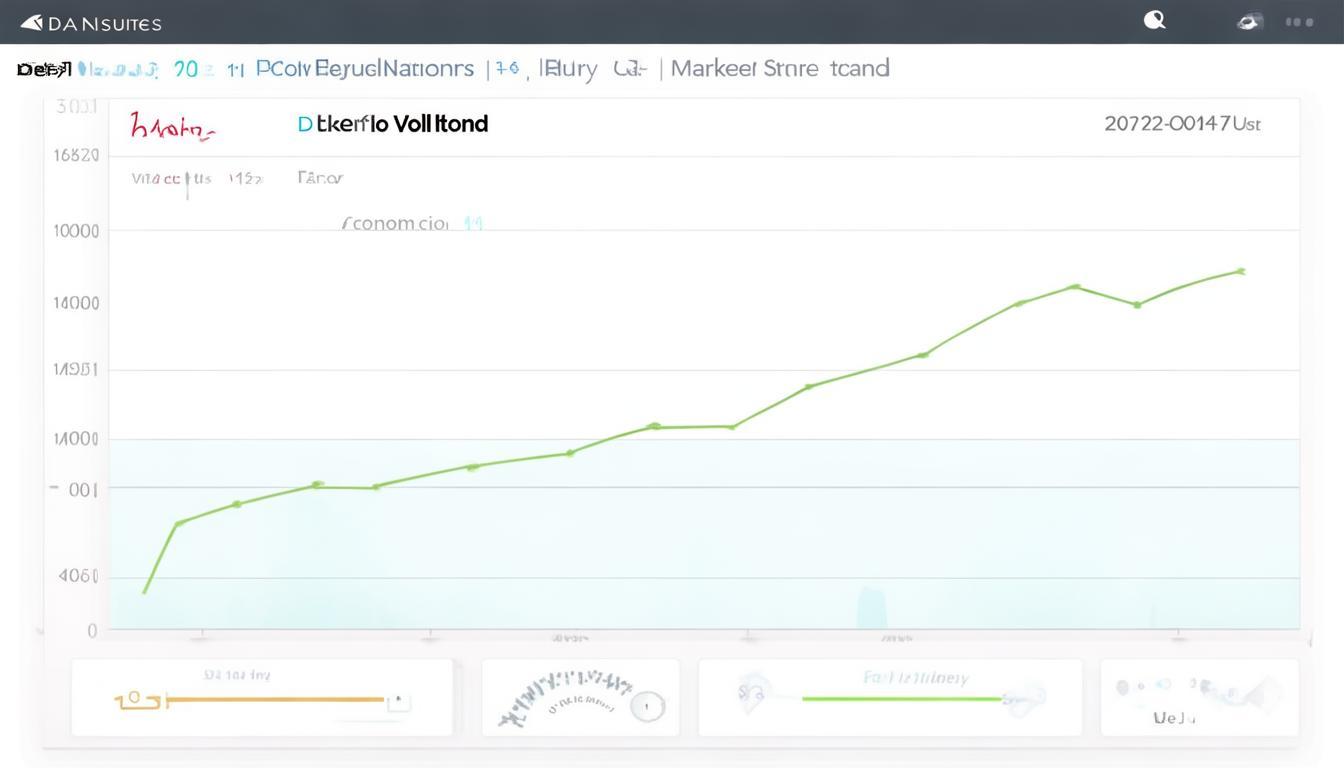Click the icon left of green slider
1344x768 pixels.
752,690
